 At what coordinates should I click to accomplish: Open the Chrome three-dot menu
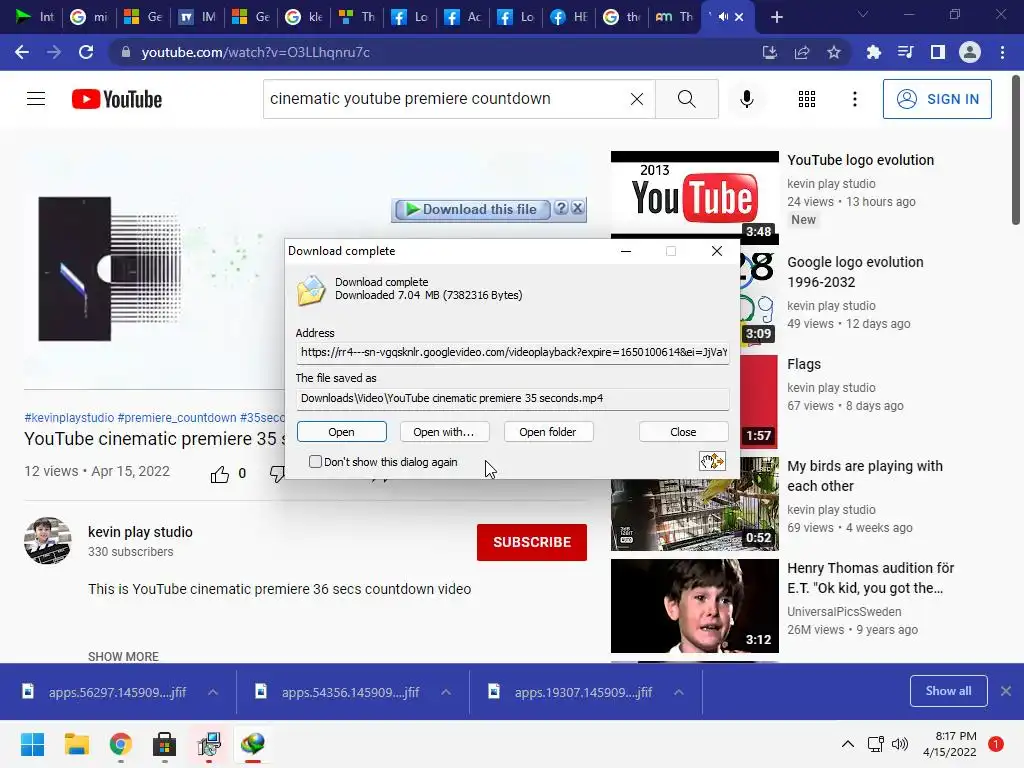(x=1002, y=52)
